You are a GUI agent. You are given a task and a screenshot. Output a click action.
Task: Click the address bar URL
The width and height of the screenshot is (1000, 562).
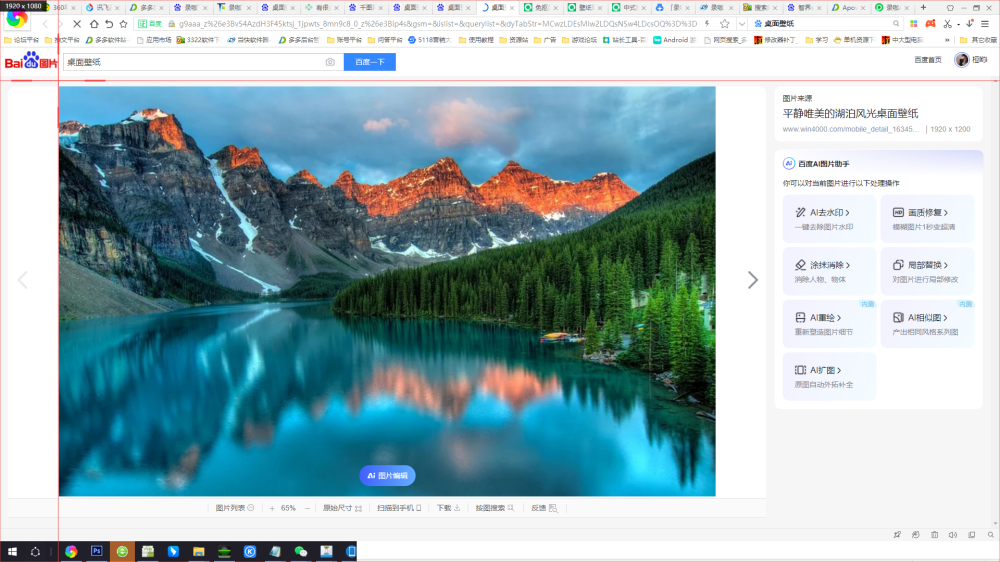(x=438, y=24)
